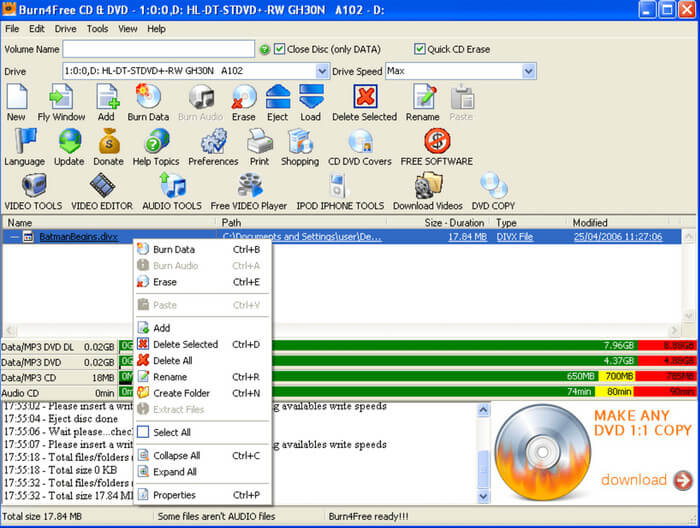This screenshot has height=528, width=700.
Task: Click the Rename toolbar icon
Action: 424,96
